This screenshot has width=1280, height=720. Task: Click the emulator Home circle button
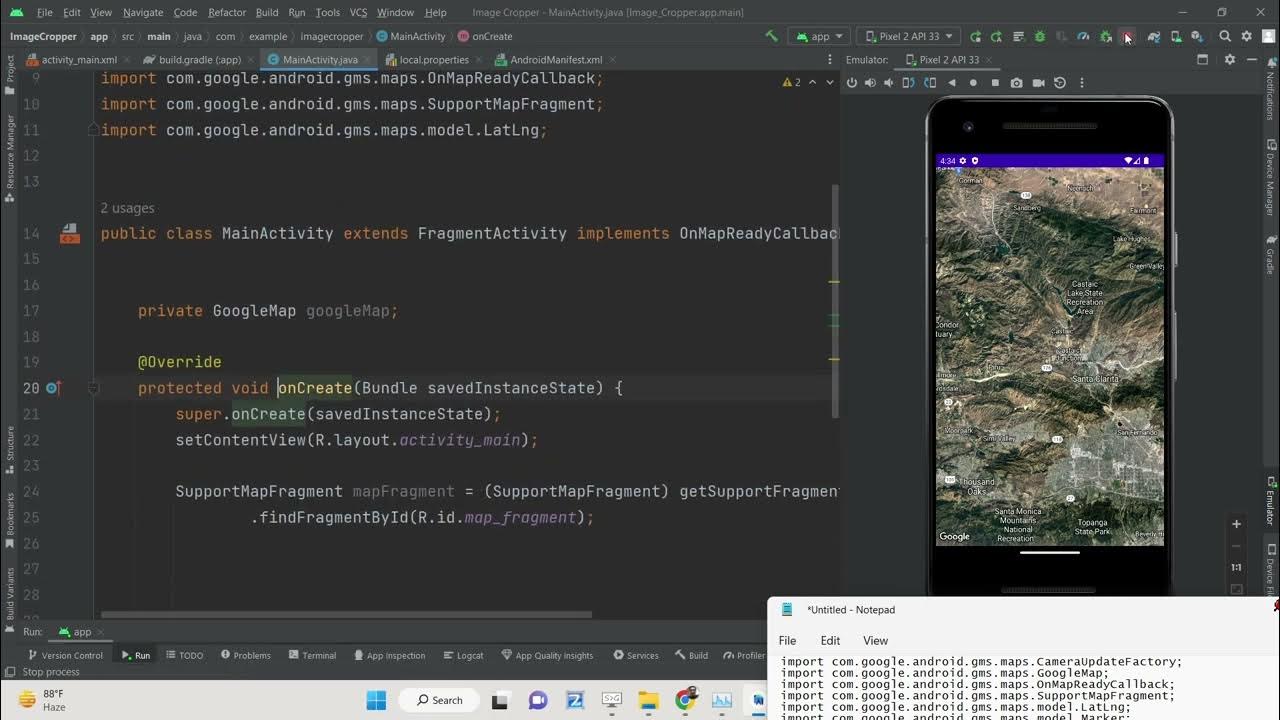973,83
